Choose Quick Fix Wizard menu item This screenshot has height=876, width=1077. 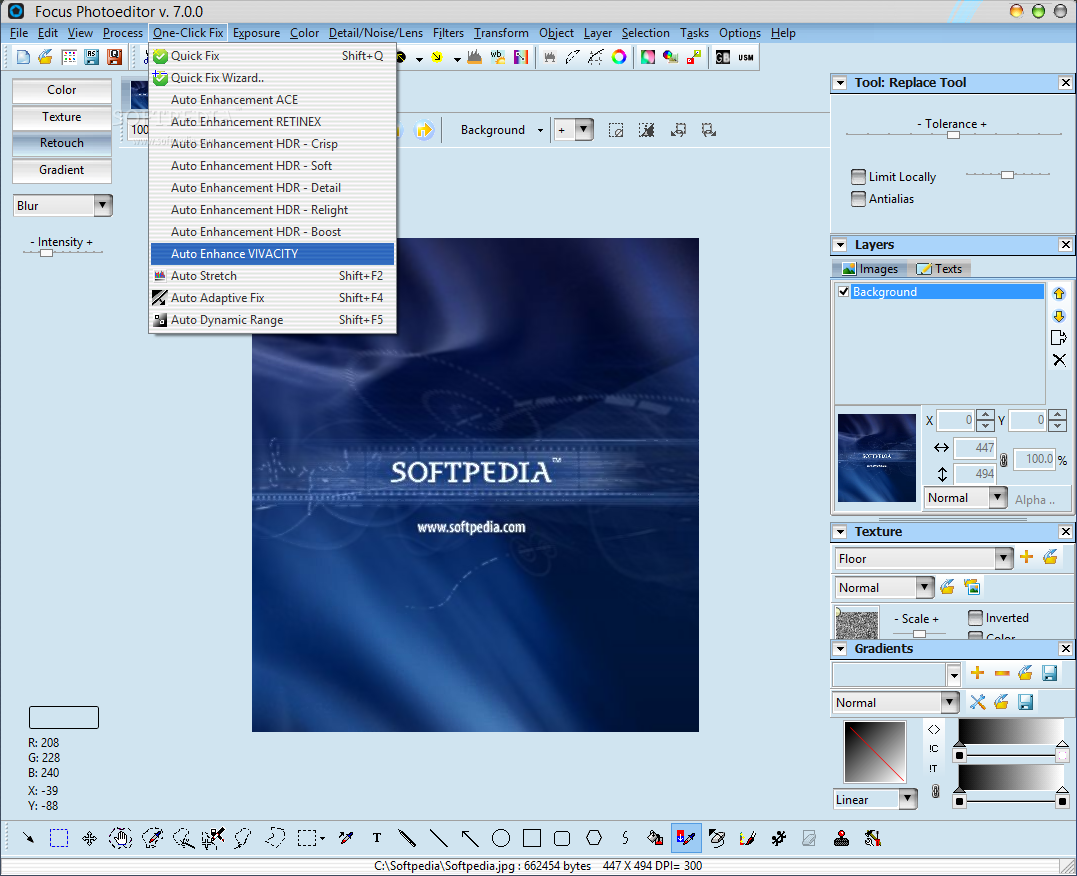click(x=272, y=78)
